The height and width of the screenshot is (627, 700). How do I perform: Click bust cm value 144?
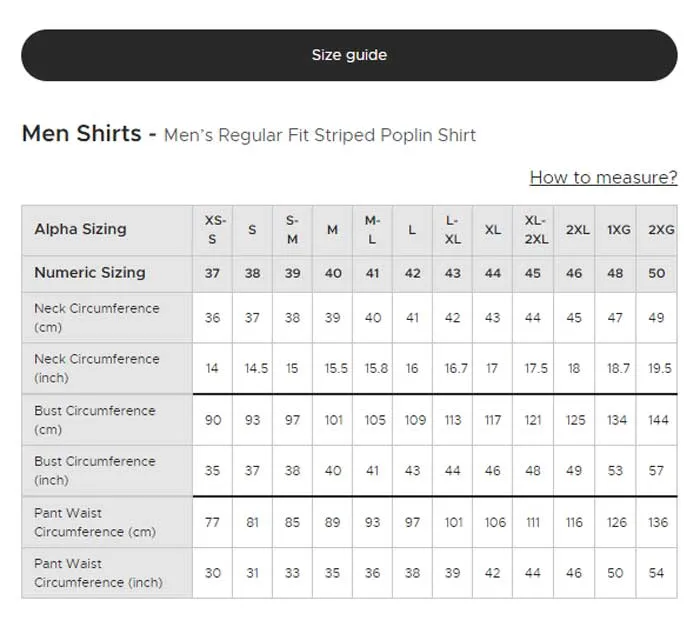coord(658,420)
